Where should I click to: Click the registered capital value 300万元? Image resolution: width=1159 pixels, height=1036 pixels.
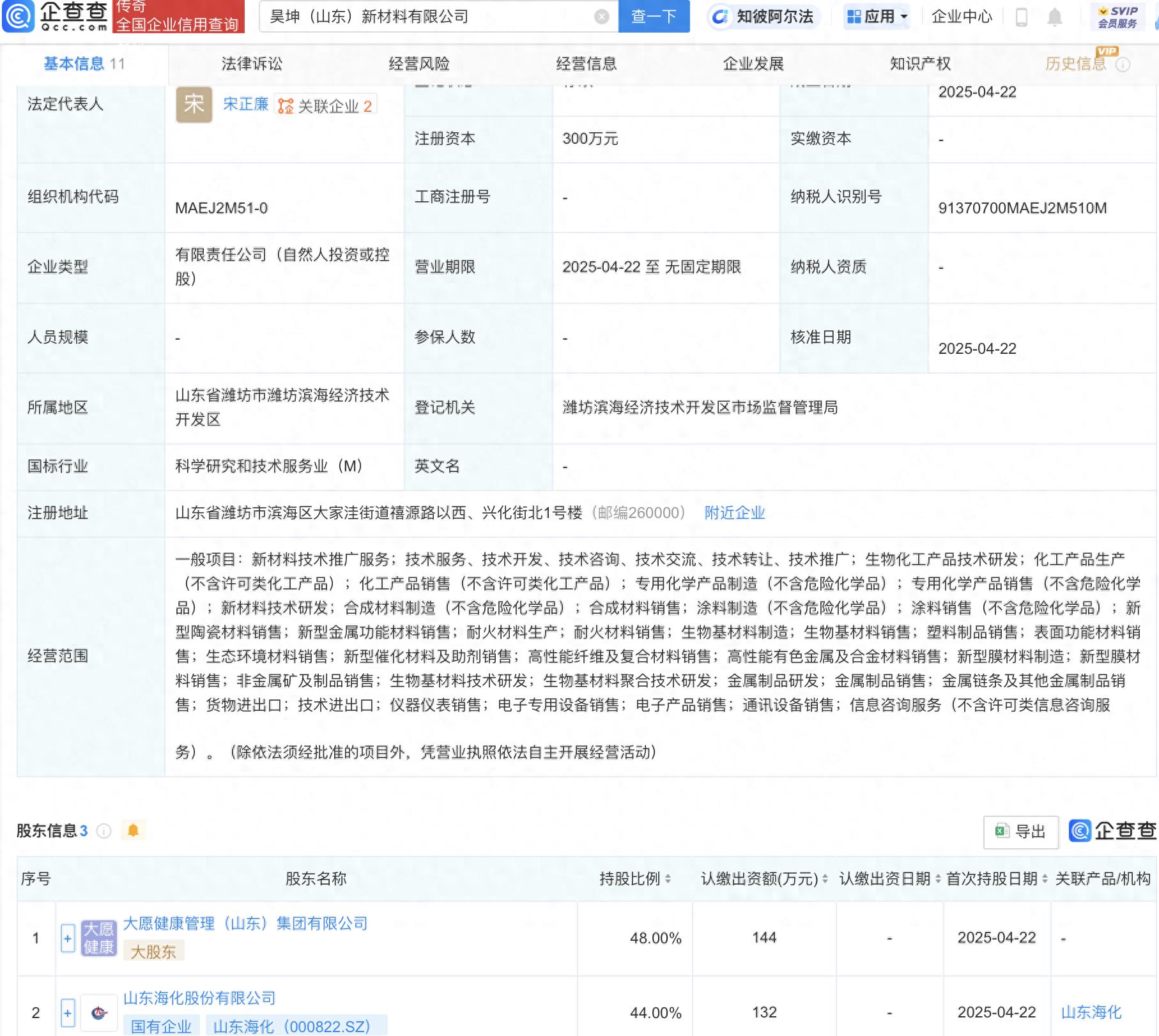pyautogui.click(x=590, y=139)
